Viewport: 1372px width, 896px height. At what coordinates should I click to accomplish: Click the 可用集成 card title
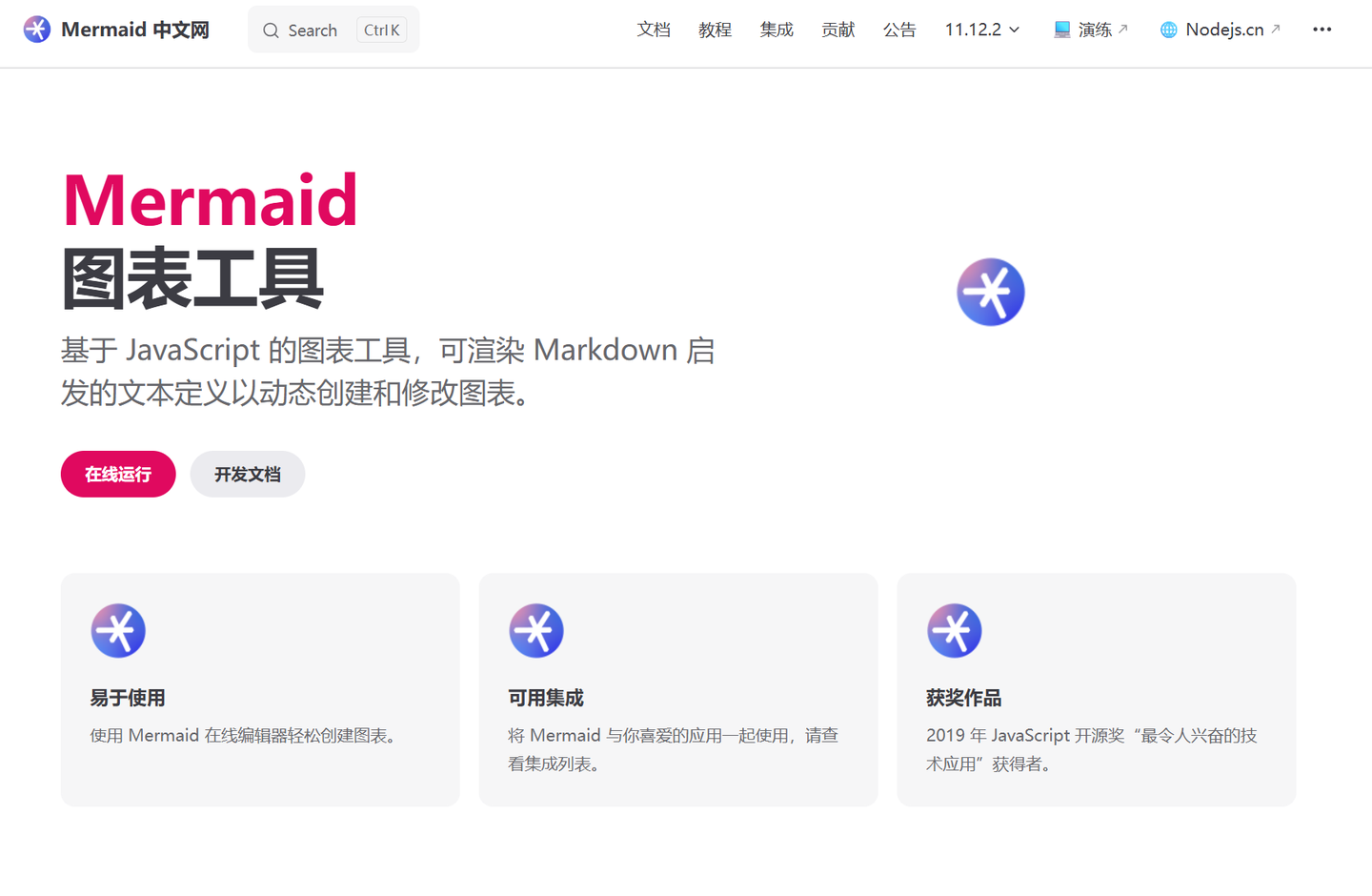click(546, 698)
